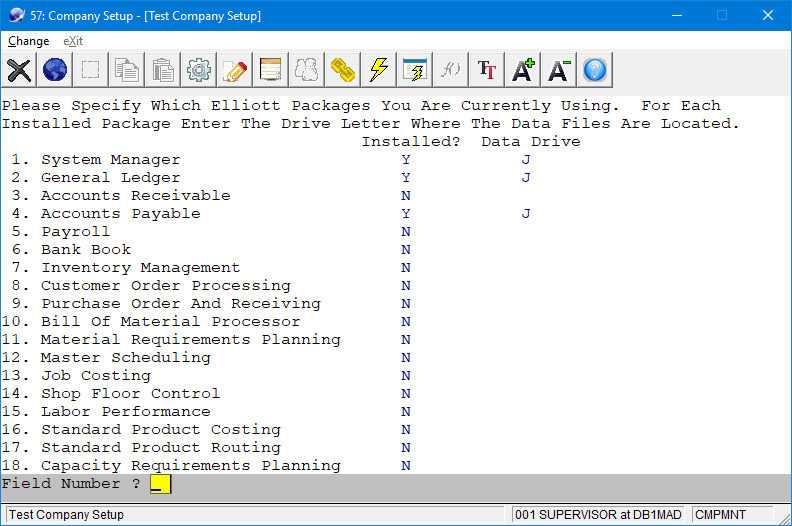The height and width of the screenshot is (526, 792).
Task: Click the gold chain links icon
Action: click(x=343, y=70)
